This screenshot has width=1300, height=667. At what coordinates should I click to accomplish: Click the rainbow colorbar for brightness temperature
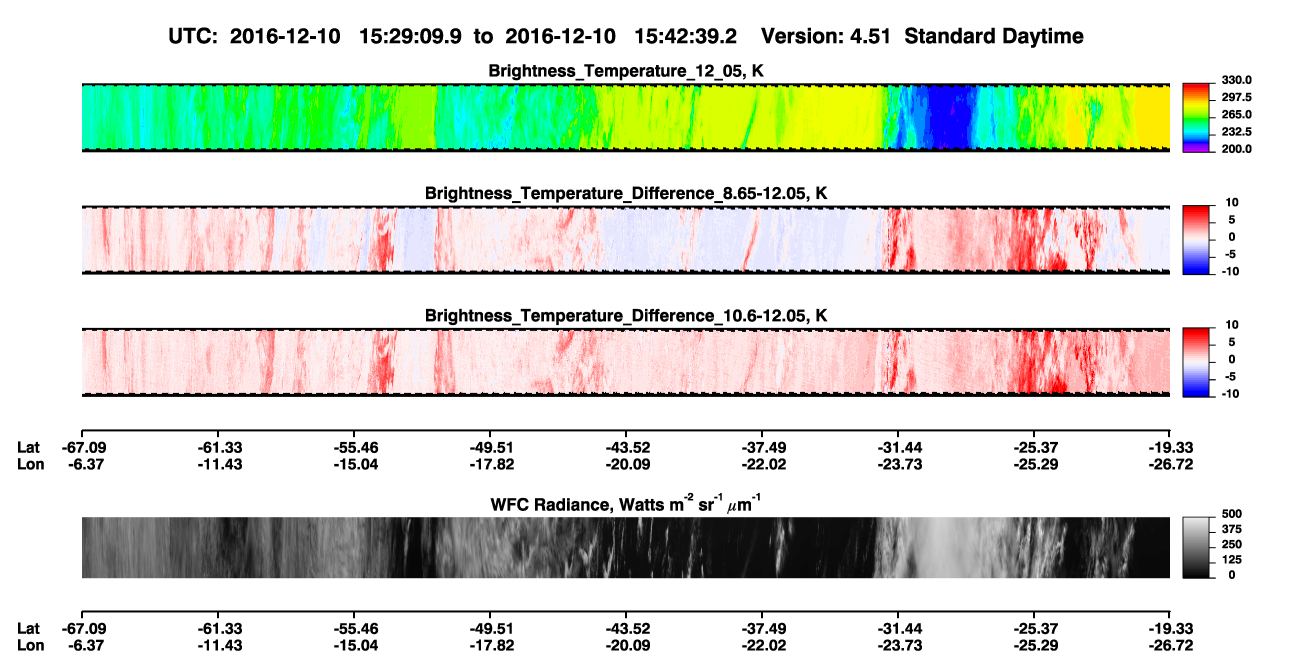point(1196,117)
